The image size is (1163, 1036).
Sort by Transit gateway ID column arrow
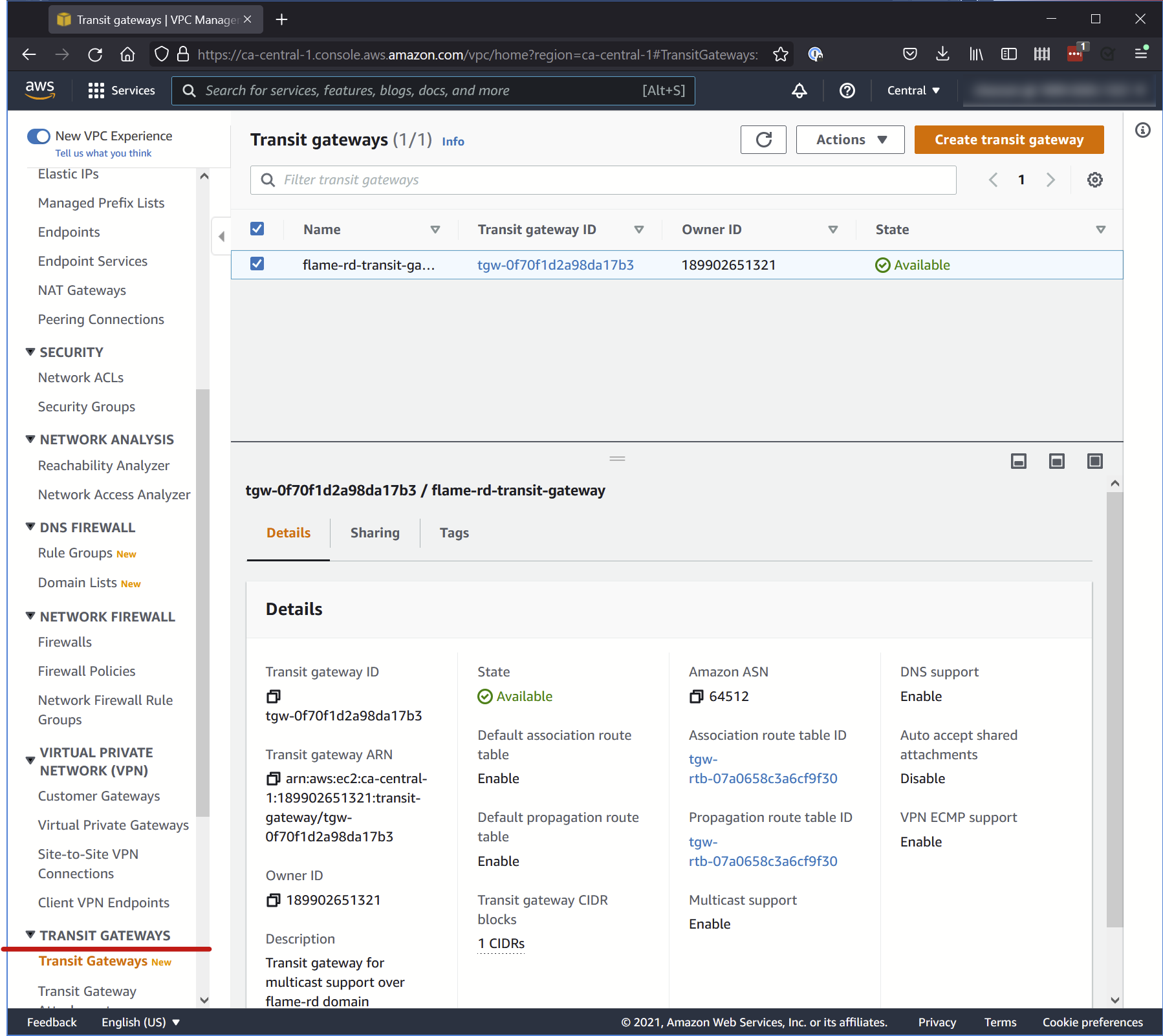click(639, 230)
